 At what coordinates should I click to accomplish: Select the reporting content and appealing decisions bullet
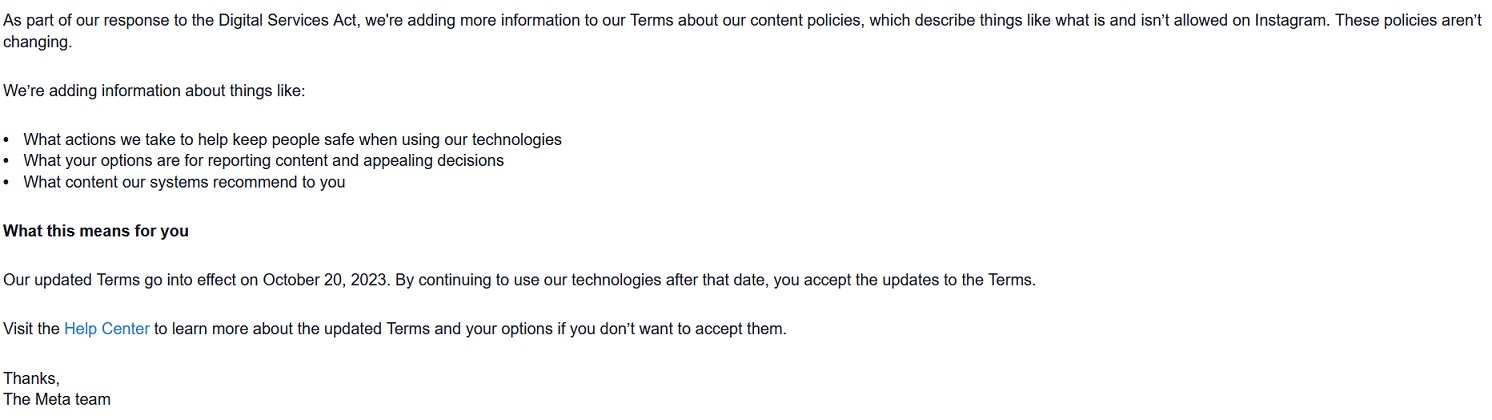coord(263,161)
